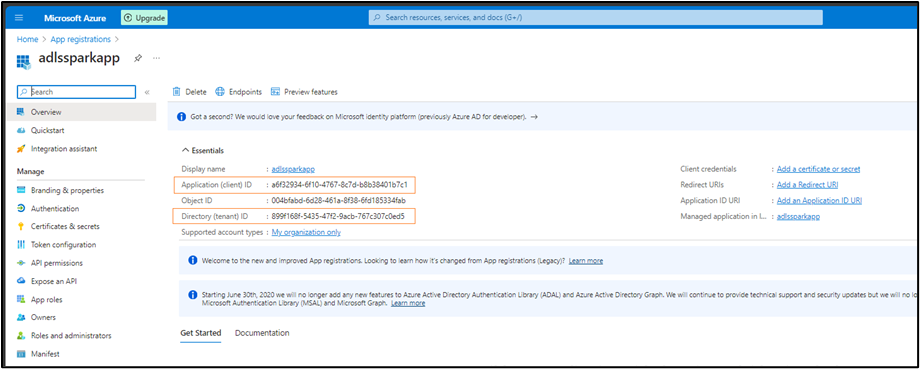Click the feedback banner arrow
This screenshot has width=920, height=369.
(534, 117)
